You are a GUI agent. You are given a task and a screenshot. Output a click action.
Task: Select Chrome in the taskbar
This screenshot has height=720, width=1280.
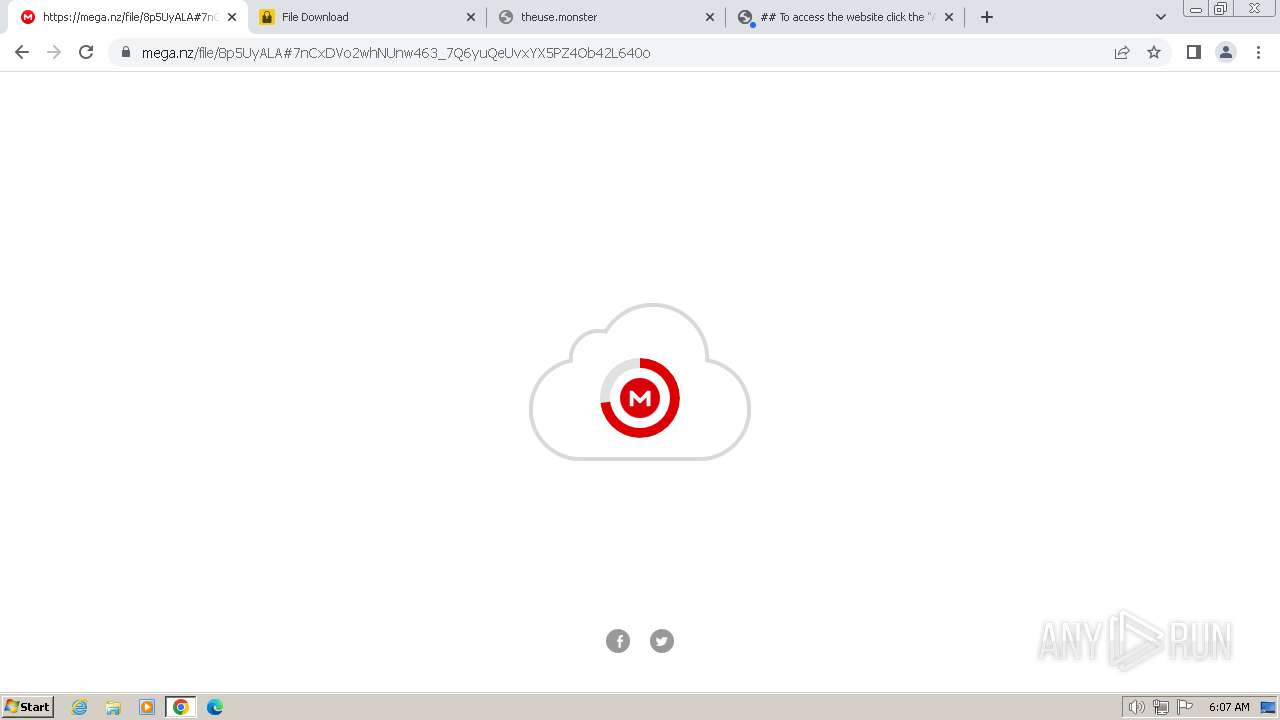[181, 707]
